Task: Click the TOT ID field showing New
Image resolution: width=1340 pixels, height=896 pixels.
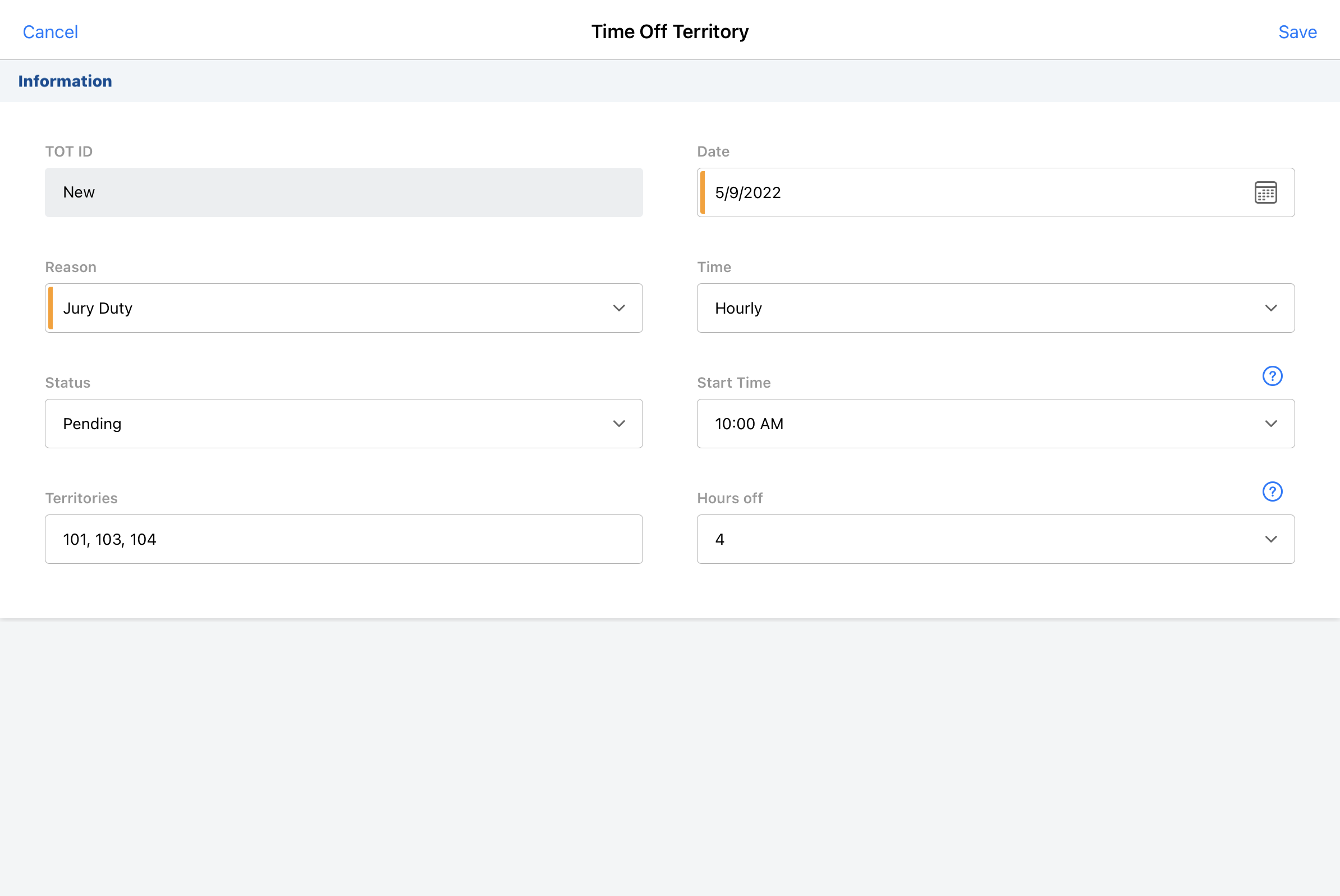Action: coord(343,192)
